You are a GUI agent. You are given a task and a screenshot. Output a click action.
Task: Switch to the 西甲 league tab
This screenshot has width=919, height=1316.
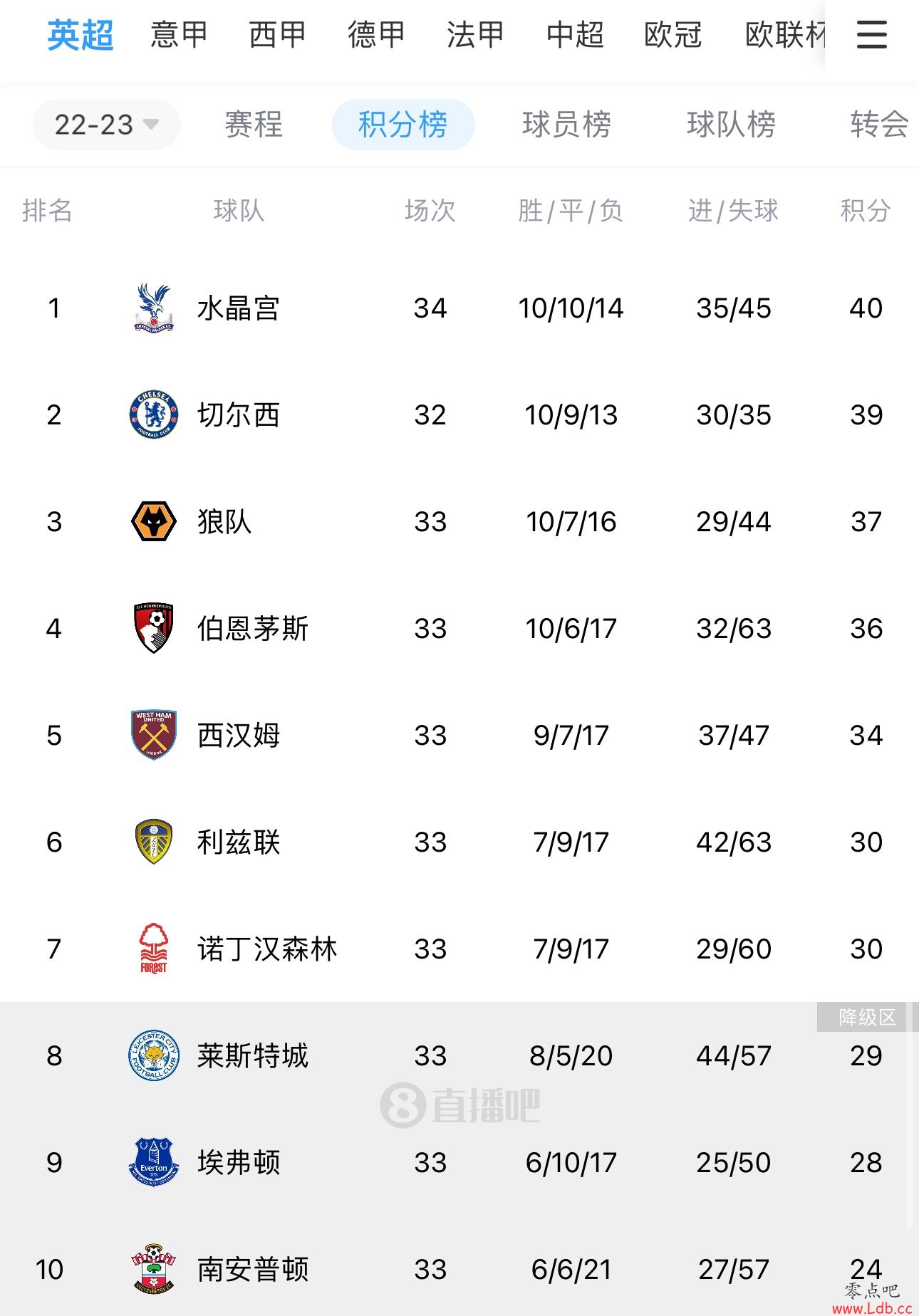click(x=278, y=34)
